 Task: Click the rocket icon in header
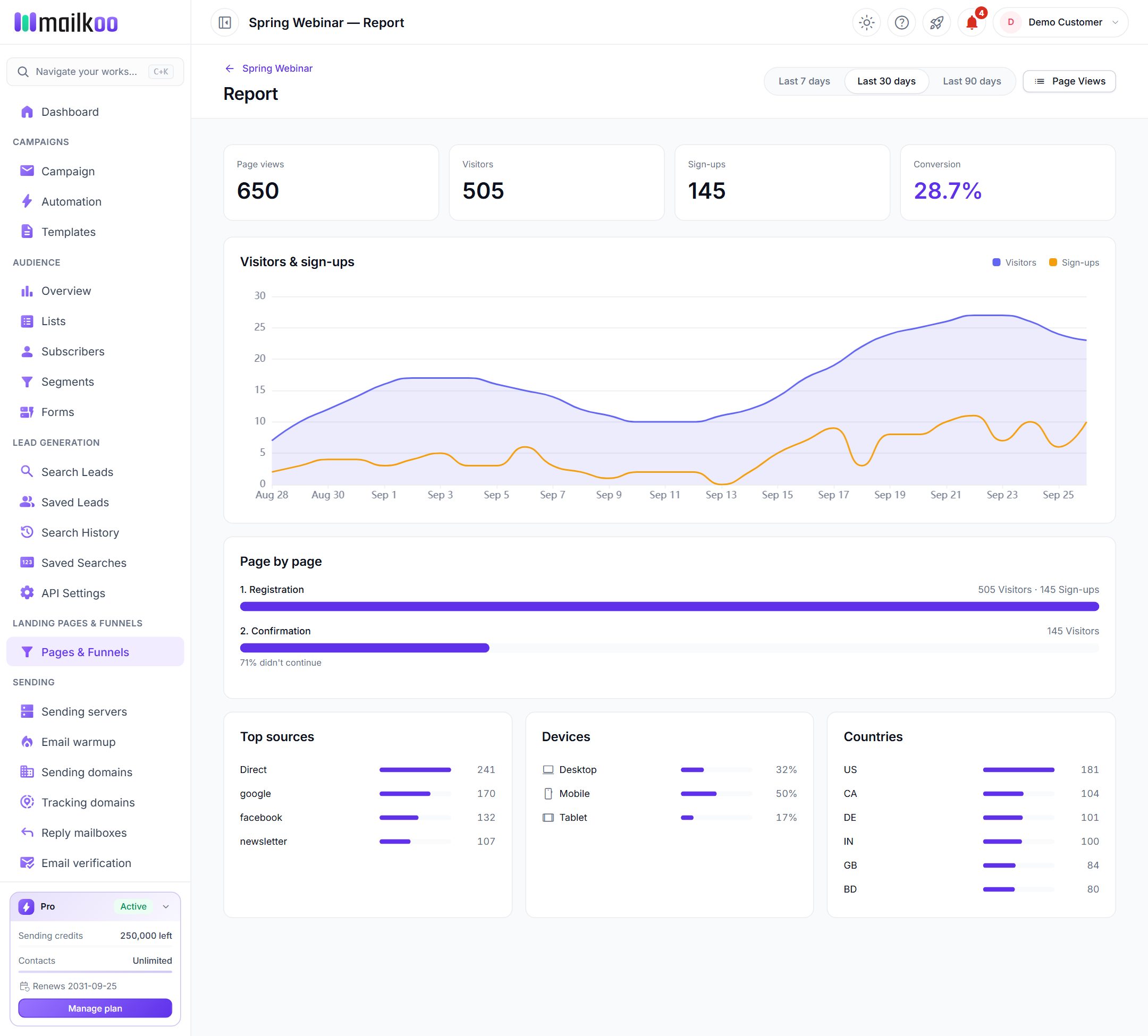[936, 22]
